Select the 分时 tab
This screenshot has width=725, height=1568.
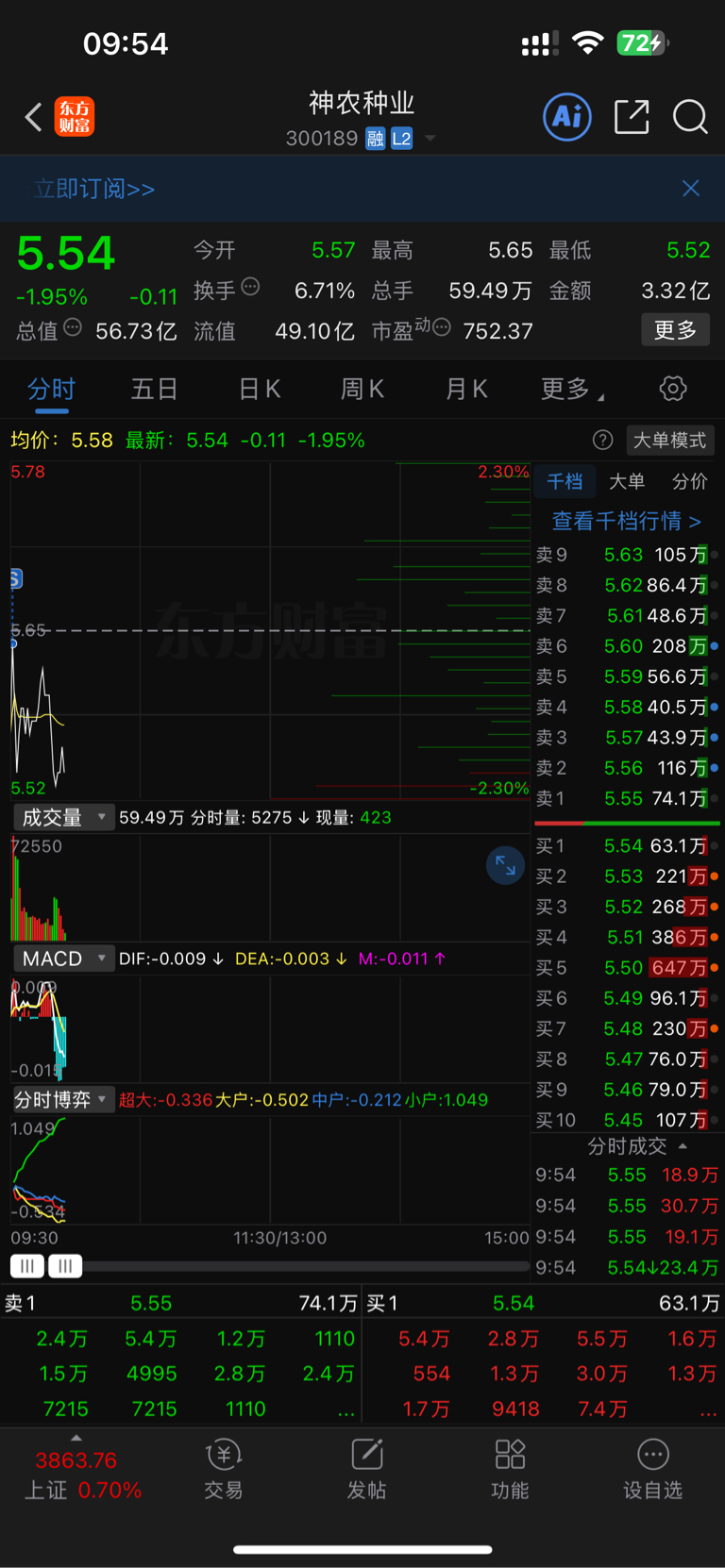pyautogui.click(x=51, y=389)
